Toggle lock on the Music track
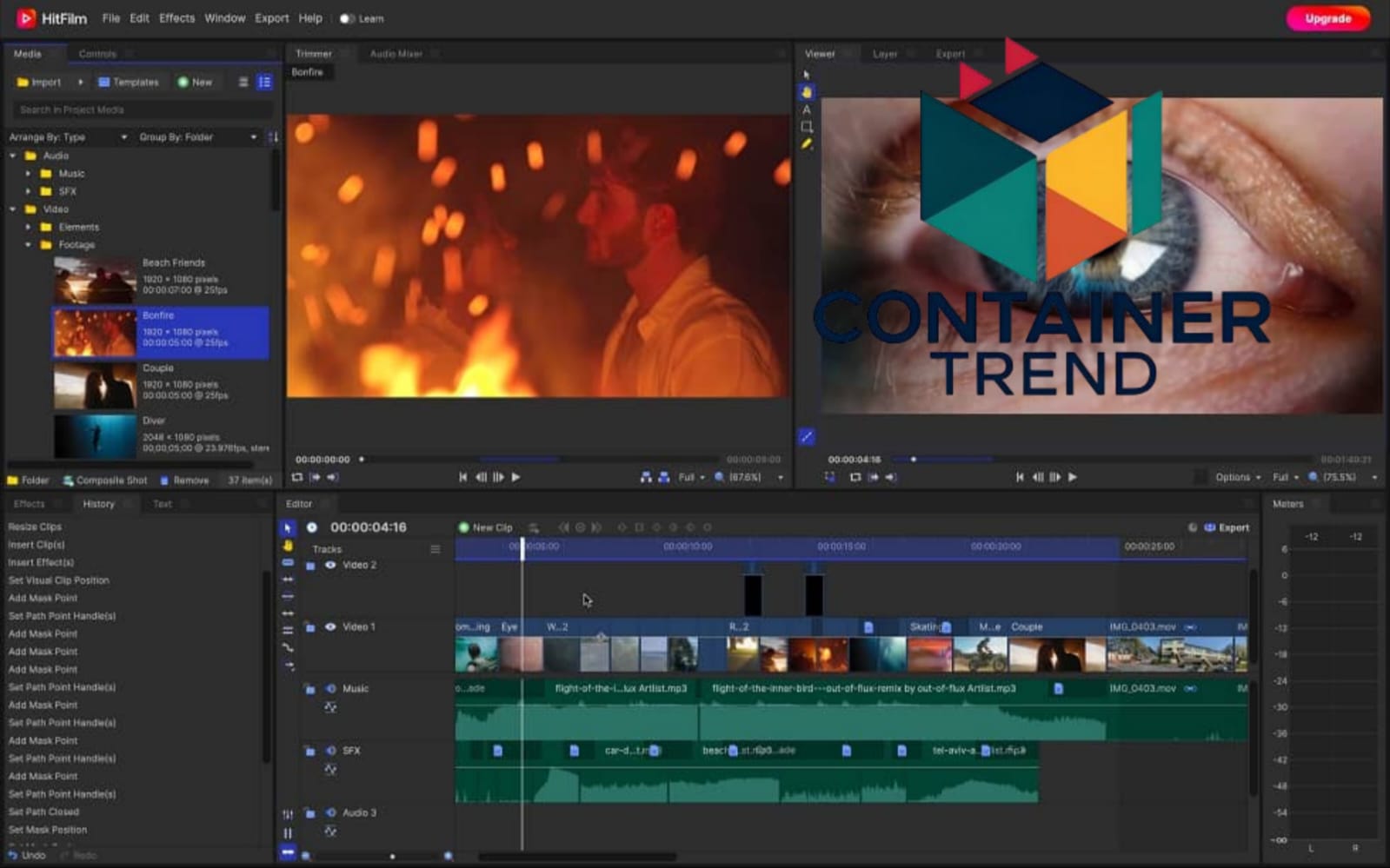1390x868 pixels. (x=310, y=689)
